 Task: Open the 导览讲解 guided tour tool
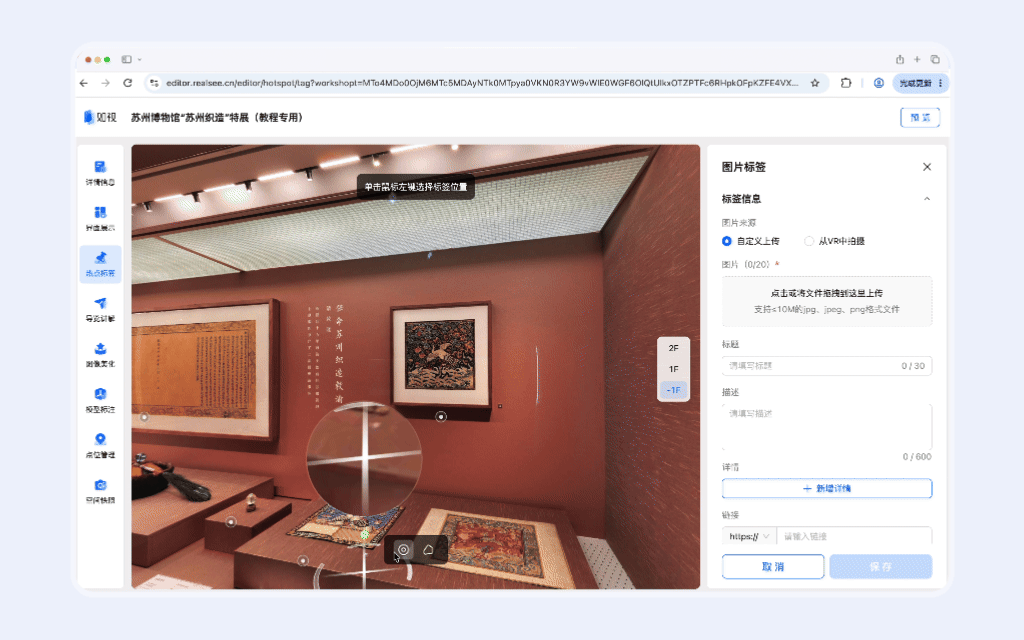tap(100, 310)
